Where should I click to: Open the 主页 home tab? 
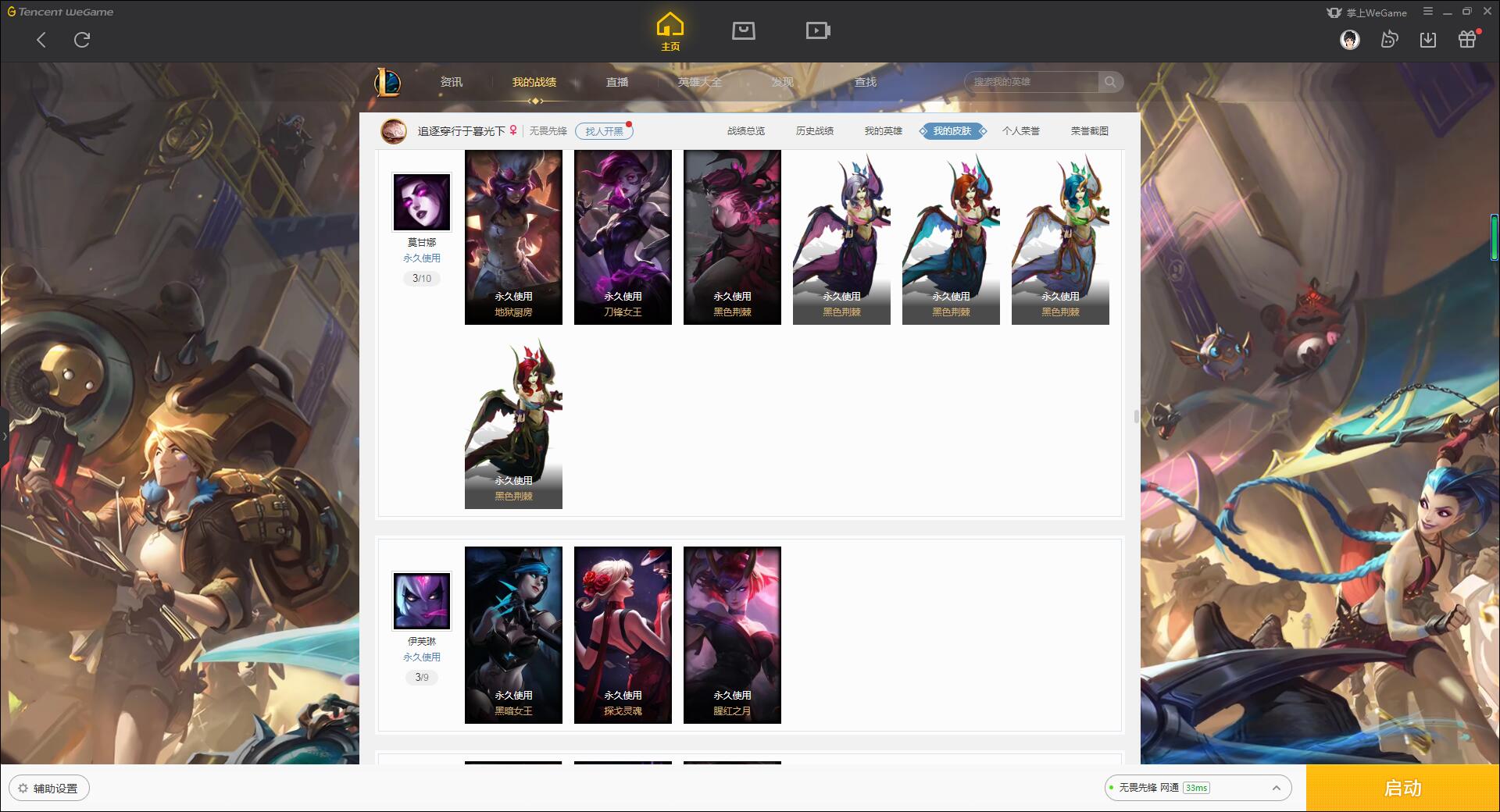pos(670,32)
